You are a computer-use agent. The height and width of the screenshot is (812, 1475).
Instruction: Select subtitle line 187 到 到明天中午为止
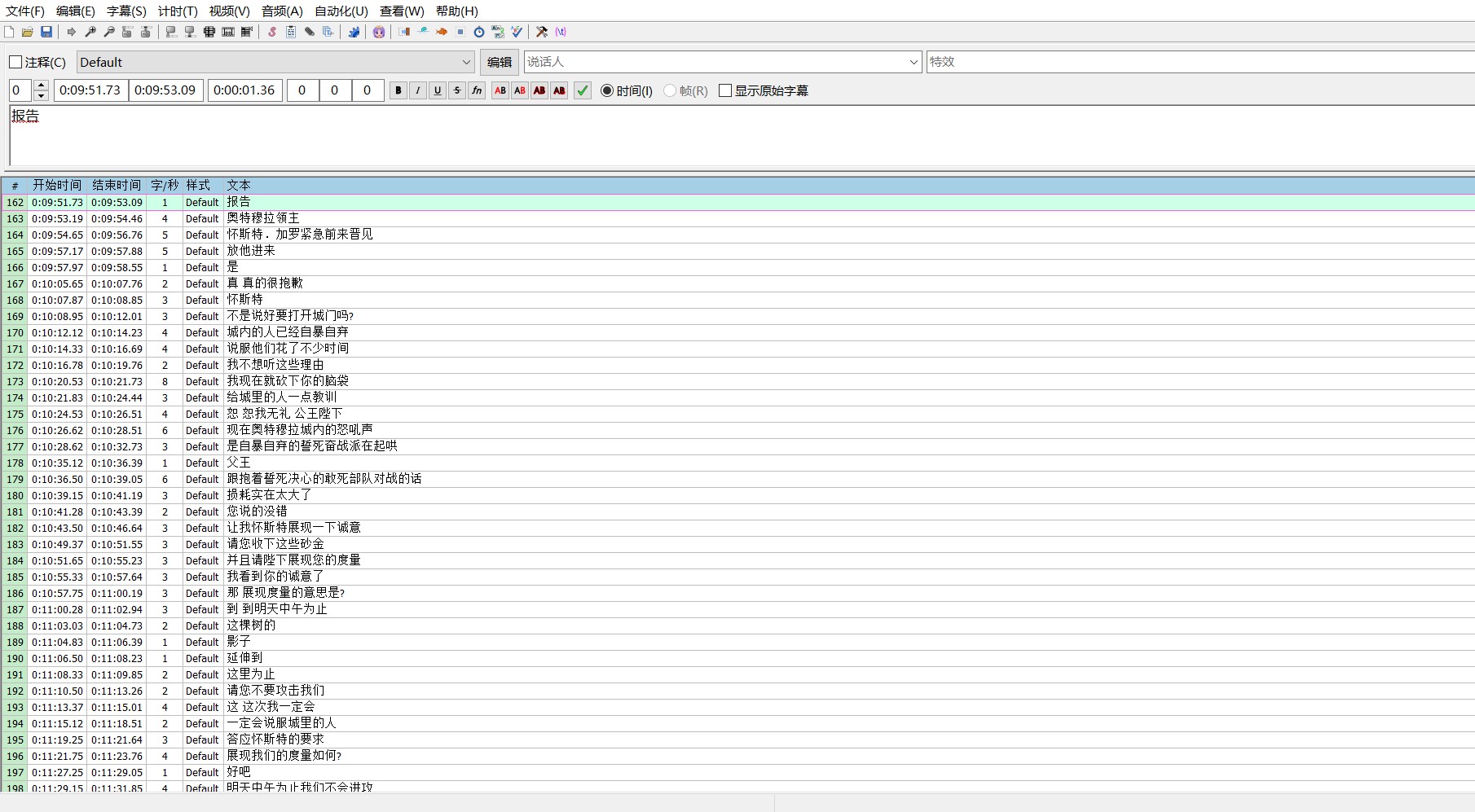tap(737, 609)
